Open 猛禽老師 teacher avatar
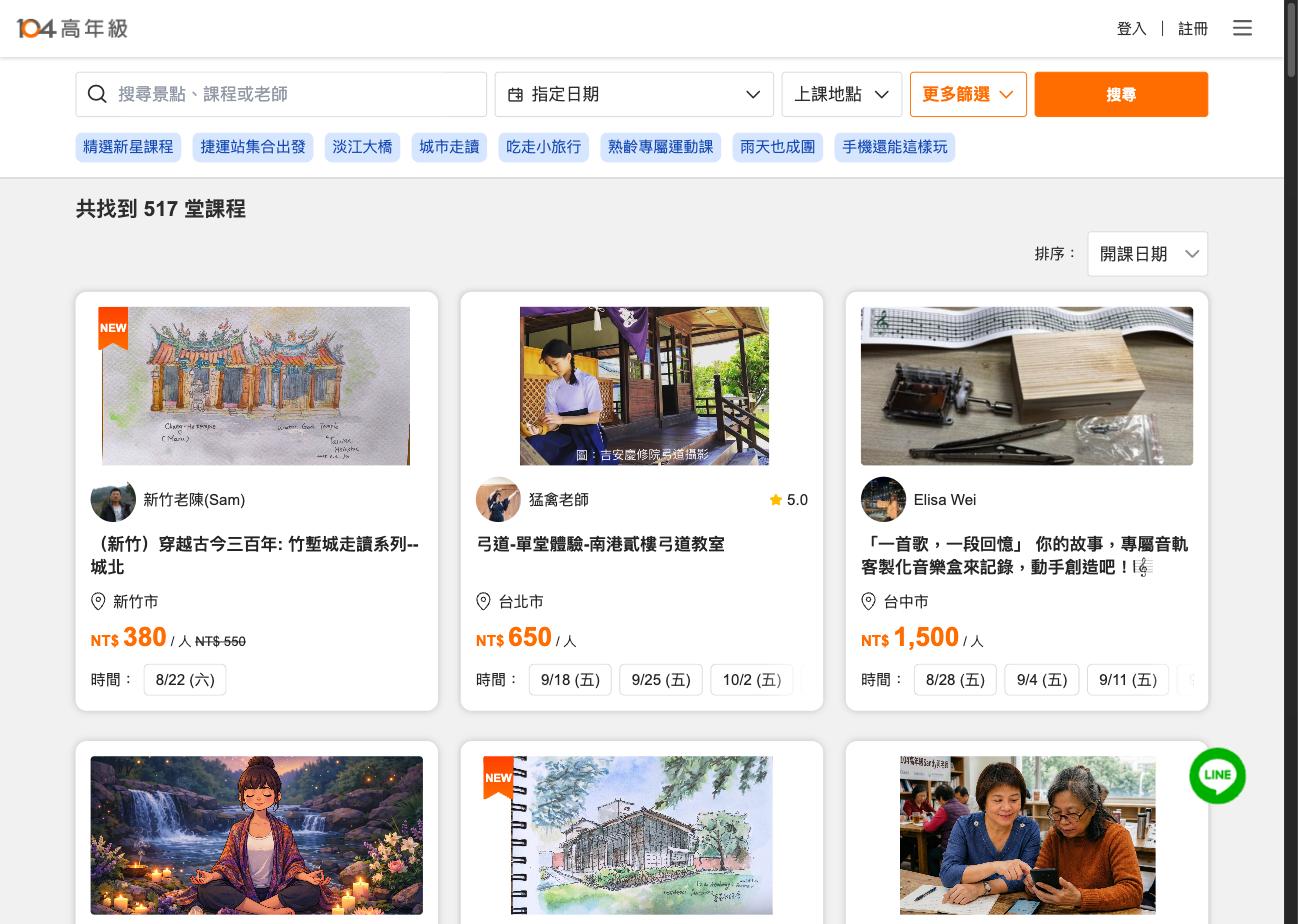The image size is (1298, 924). [x=498, y=499]
